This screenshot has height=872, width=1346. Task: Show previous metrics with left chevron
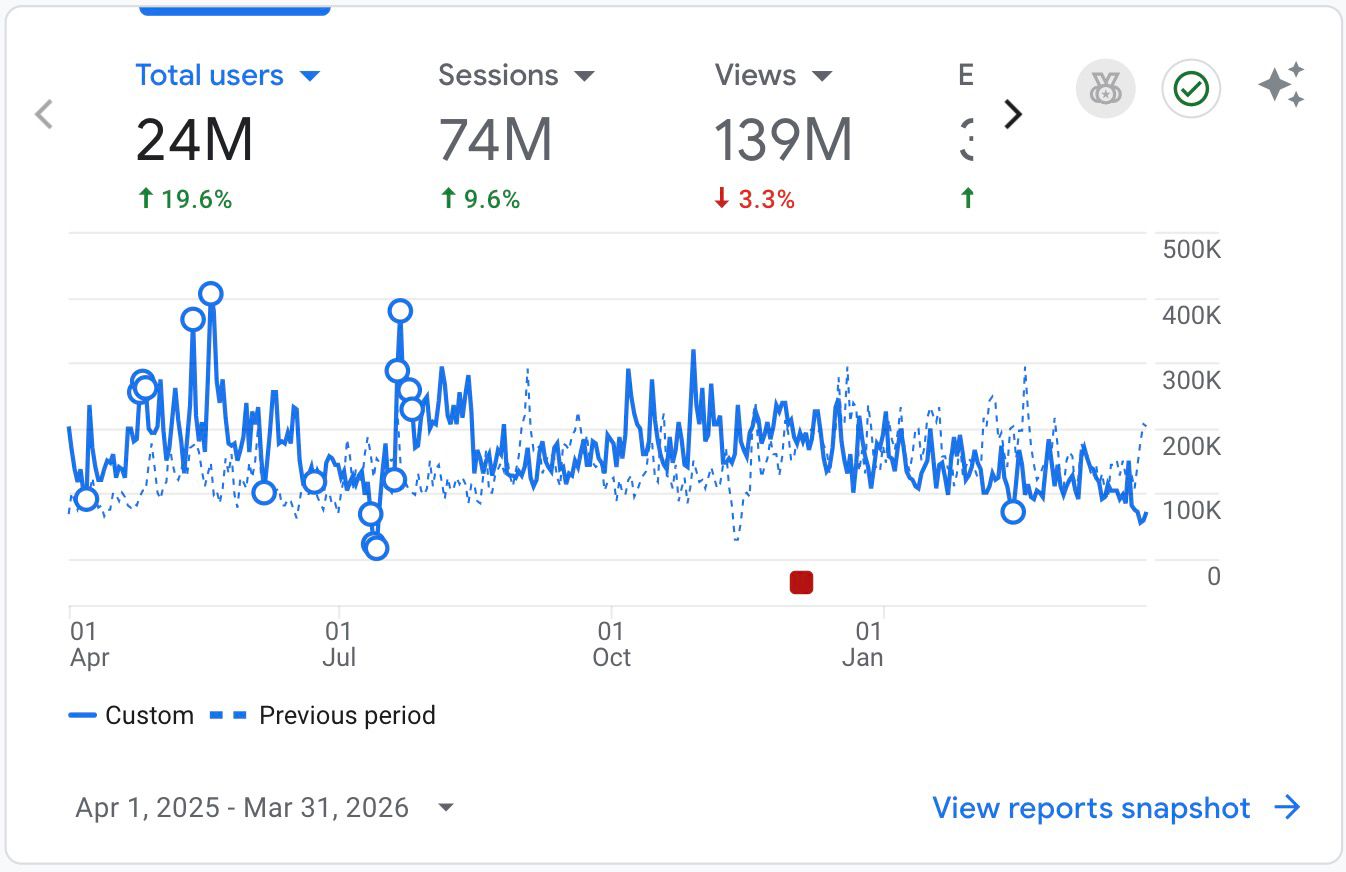[x=43, y=115]
